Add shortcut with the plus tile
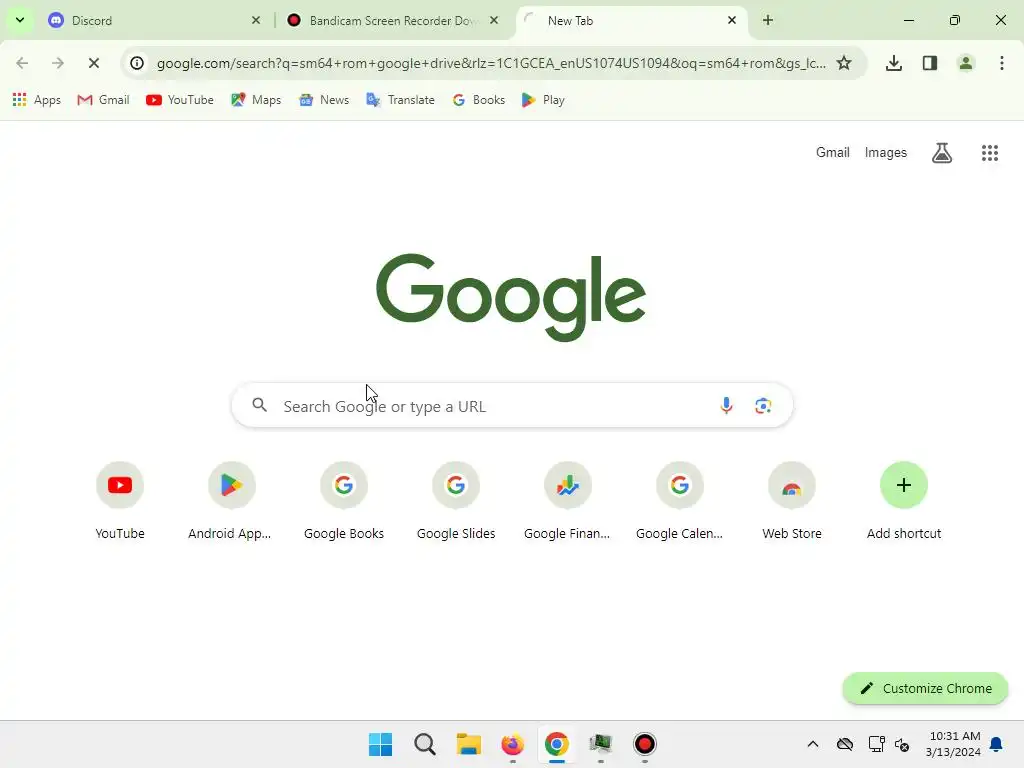 904,502
